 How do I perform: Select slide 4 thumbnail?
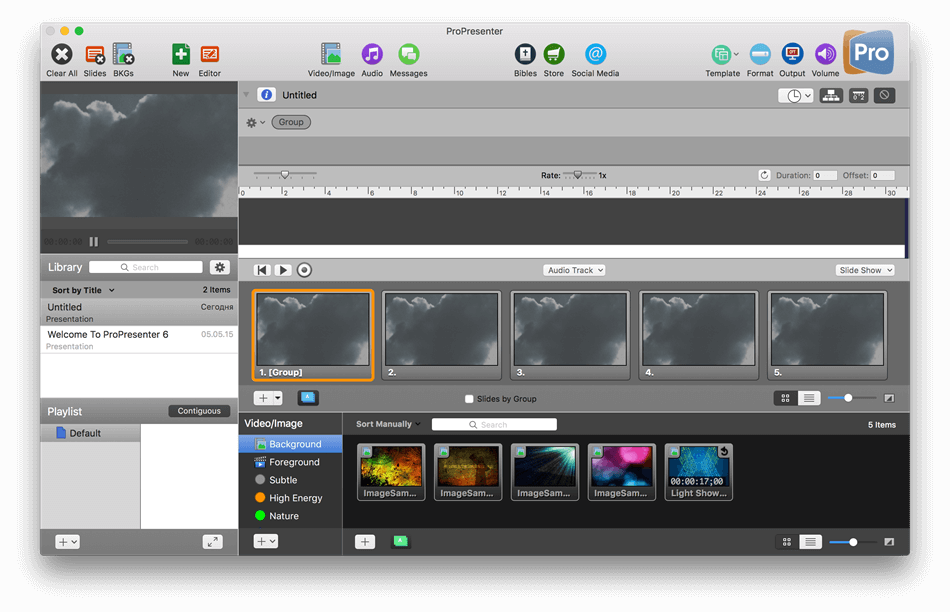coord(699,335)
